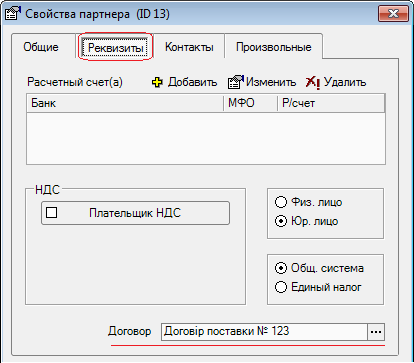Image resolution: width=414 pixels, height=363 pixels.
Task: Click the red X Удалить icon
Action: (x=313, y=83)
